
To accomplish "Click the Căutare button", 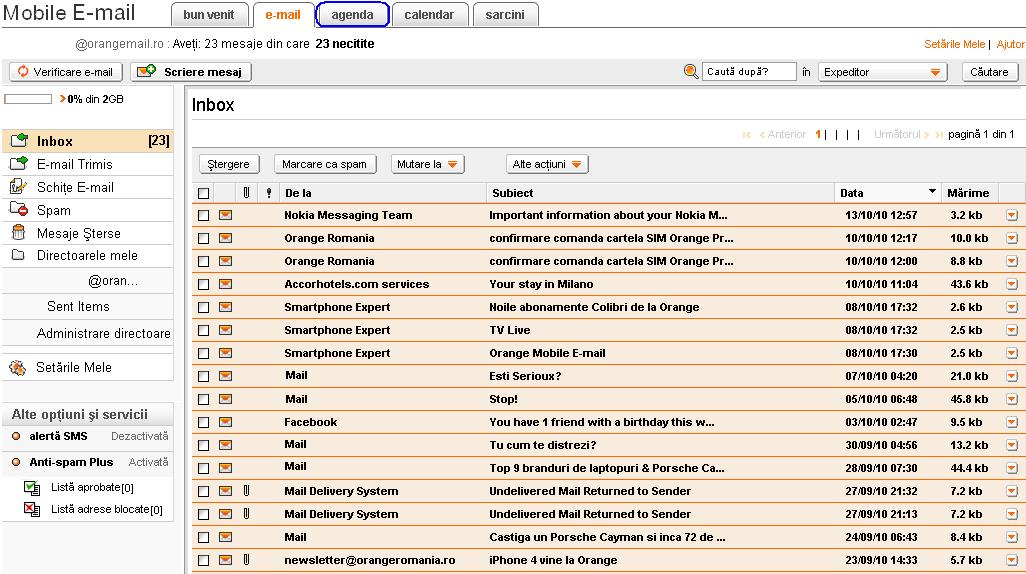I will (989, 72).
